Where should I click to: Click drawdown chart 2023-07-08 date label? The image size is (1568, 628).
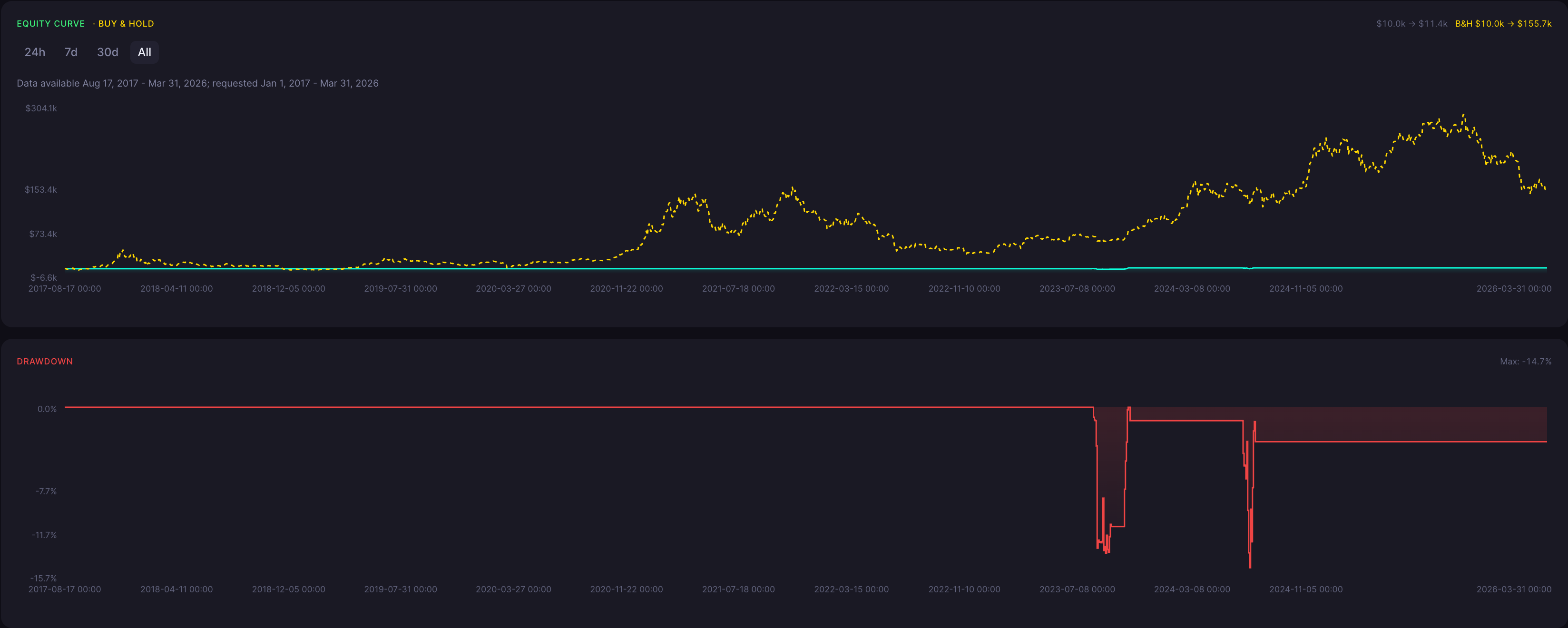pyautogui.click(x=1077, y=589)
